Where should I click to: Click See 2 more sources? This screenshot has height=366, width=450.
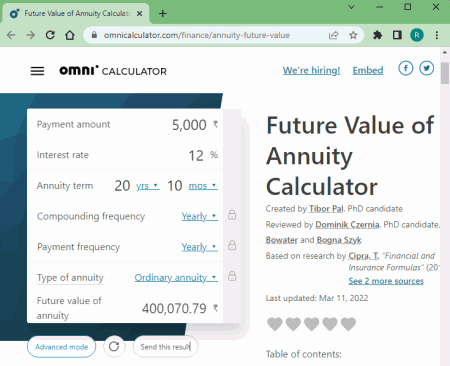click(x=386, y=281)
